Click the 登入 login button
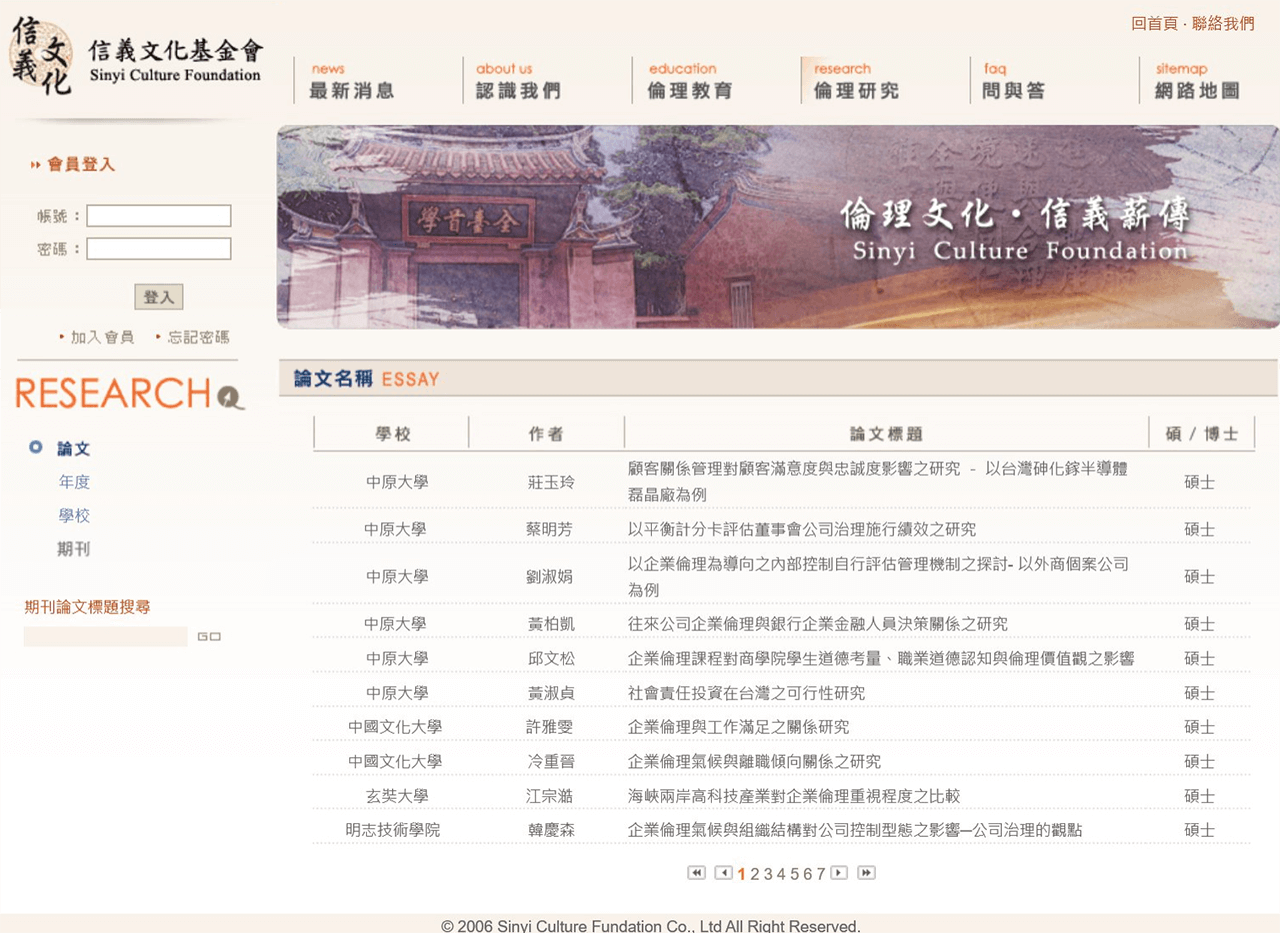This screenshot has width=1280, height=933. coord(158,297)
